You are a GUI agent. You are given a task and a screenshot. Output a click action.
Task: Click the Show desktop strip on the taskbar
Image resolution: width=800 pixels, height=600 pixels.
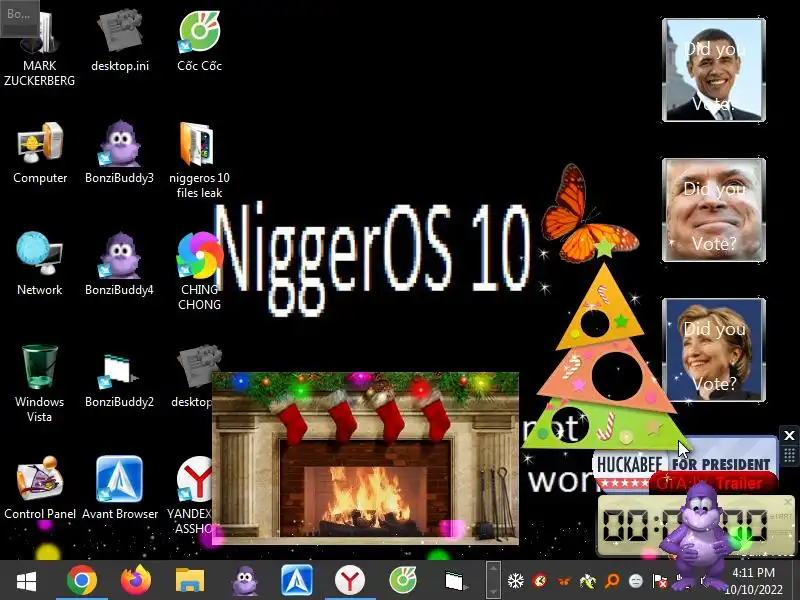pos(797,581)
